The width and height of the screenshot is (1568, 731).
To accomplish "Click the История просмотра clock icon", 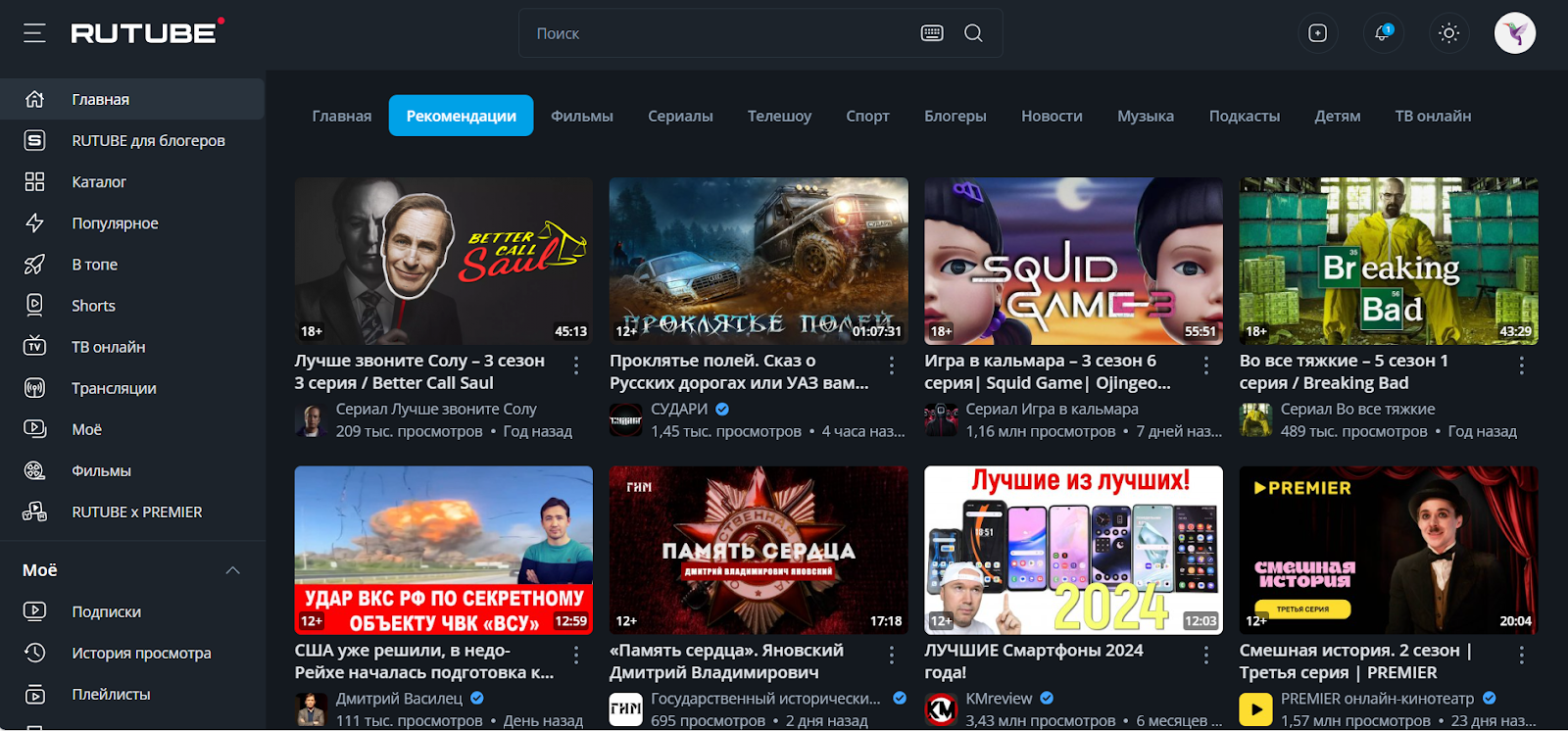I will 34,653.
